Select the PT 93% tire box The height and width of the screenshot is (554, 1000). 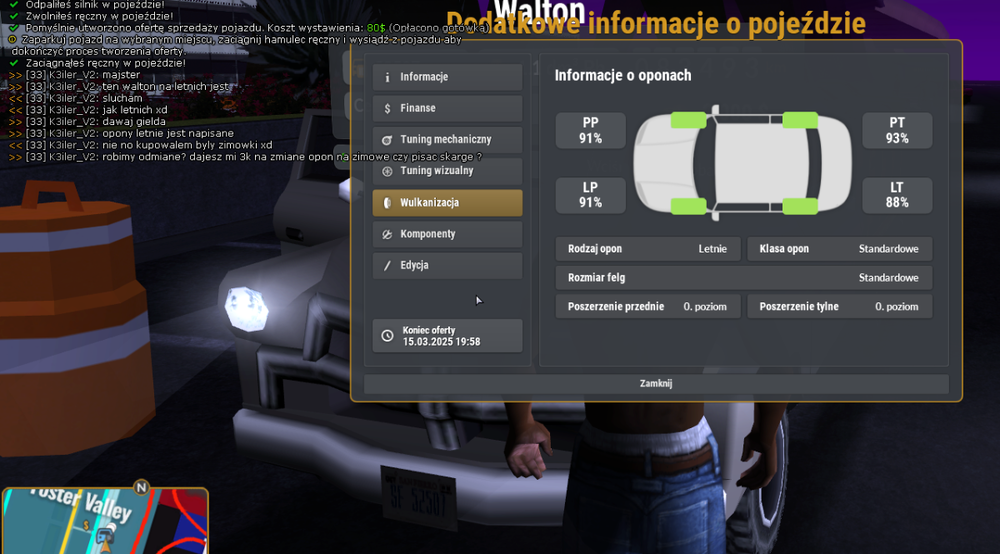pyautogui.click(x=897, y=131)
